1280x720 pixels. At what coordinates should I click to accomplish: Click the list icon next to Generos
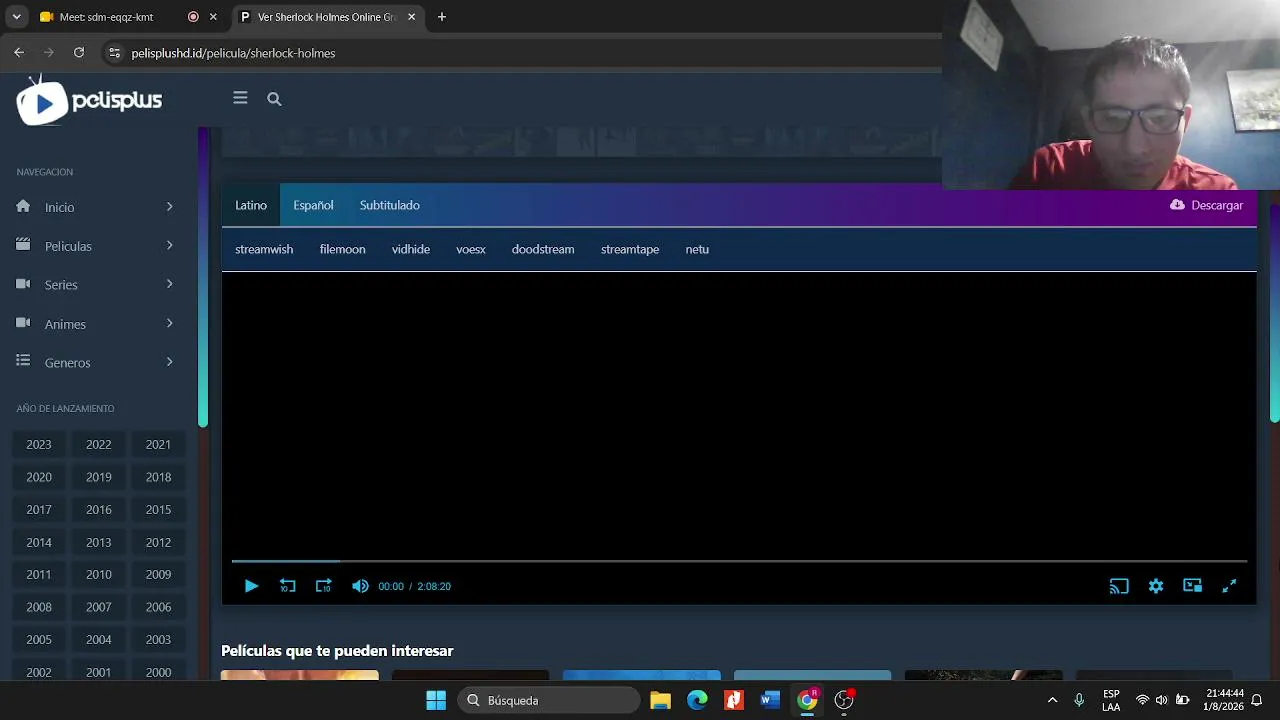tap(24, 362)
